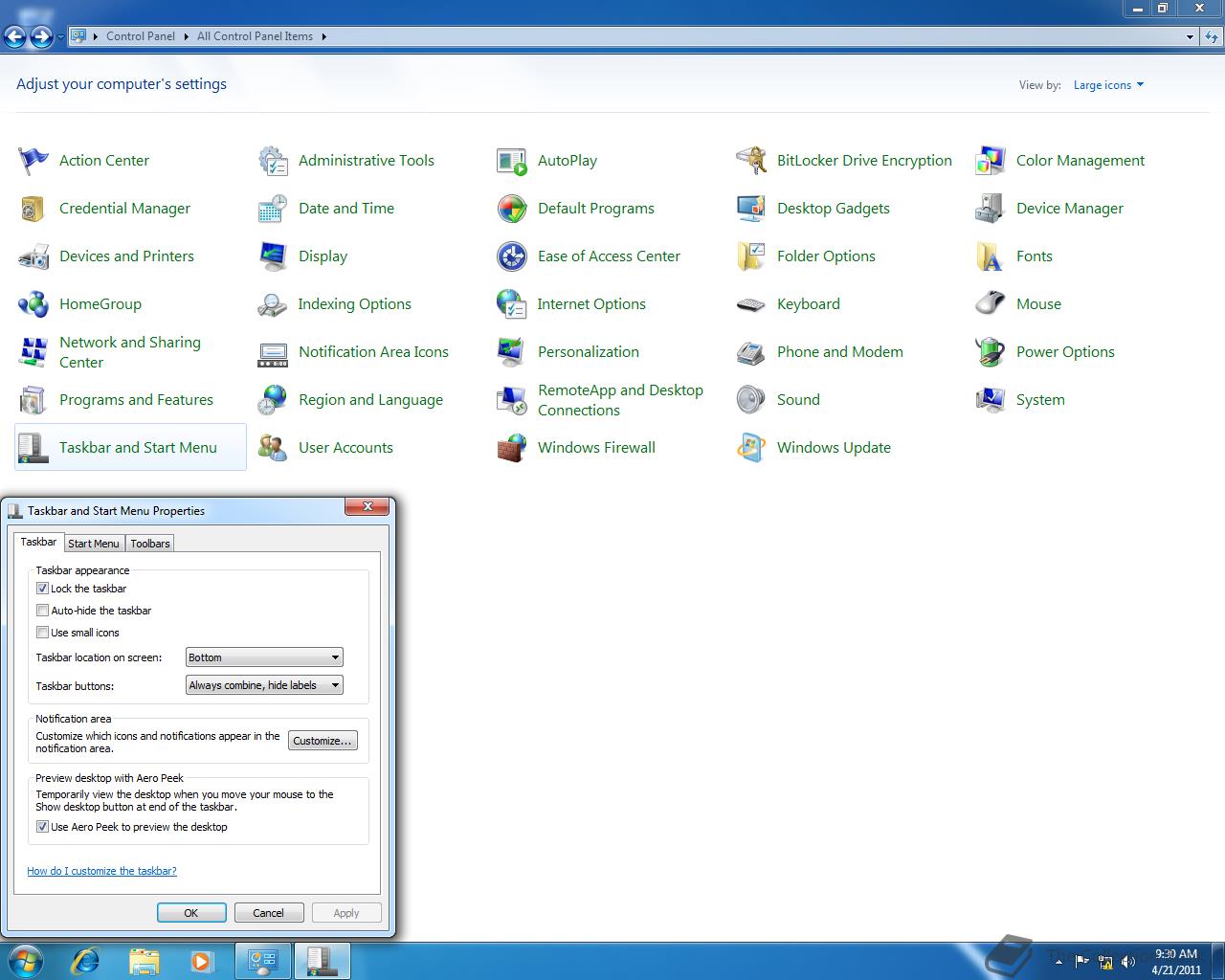Open the Fonts control panel
1225x980 pixels.
tap(1034, 256)
